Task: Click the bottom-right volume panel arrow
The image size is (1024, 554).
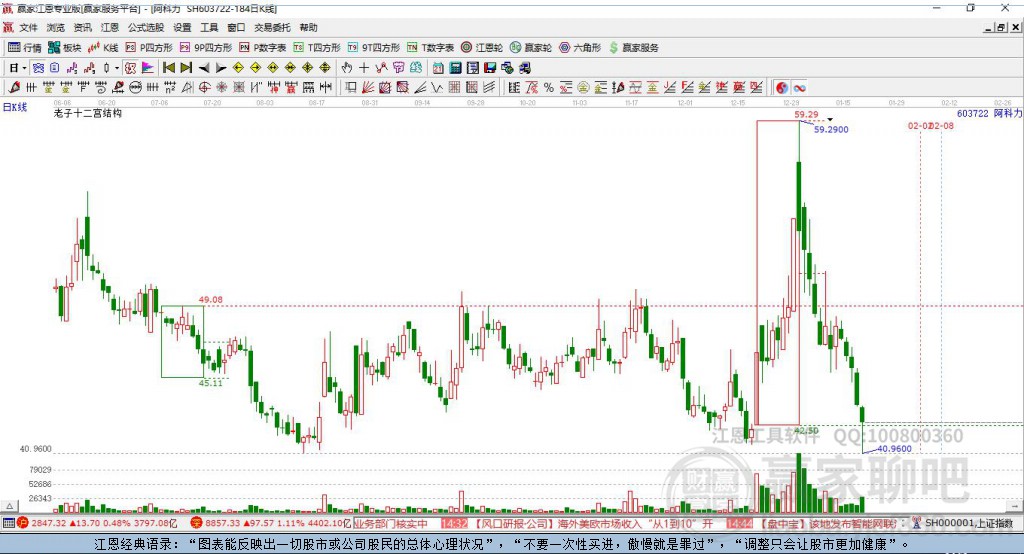Action: [x=1014, y=506]
